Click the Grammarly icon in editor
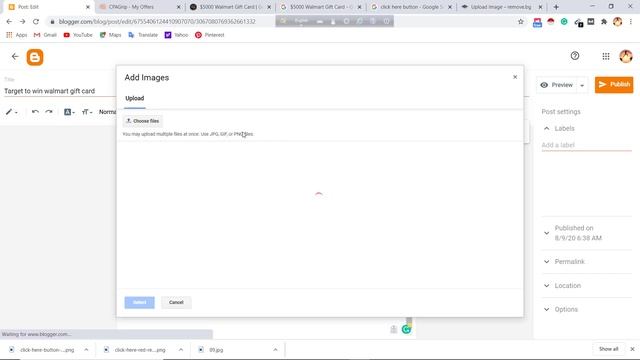Viewport: 640px width, 360px height. (406, 329)
